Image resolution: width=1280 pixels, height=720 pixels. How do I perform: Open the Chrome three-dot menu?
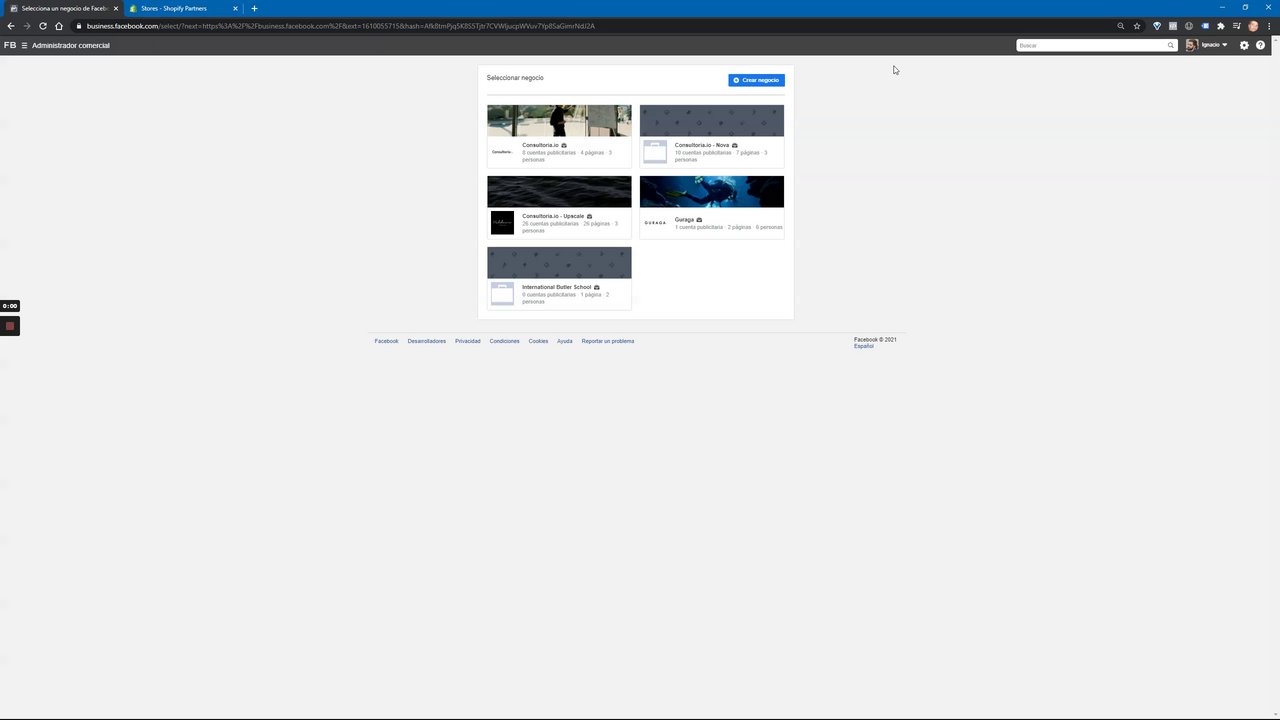click(x=1268, y=26)
